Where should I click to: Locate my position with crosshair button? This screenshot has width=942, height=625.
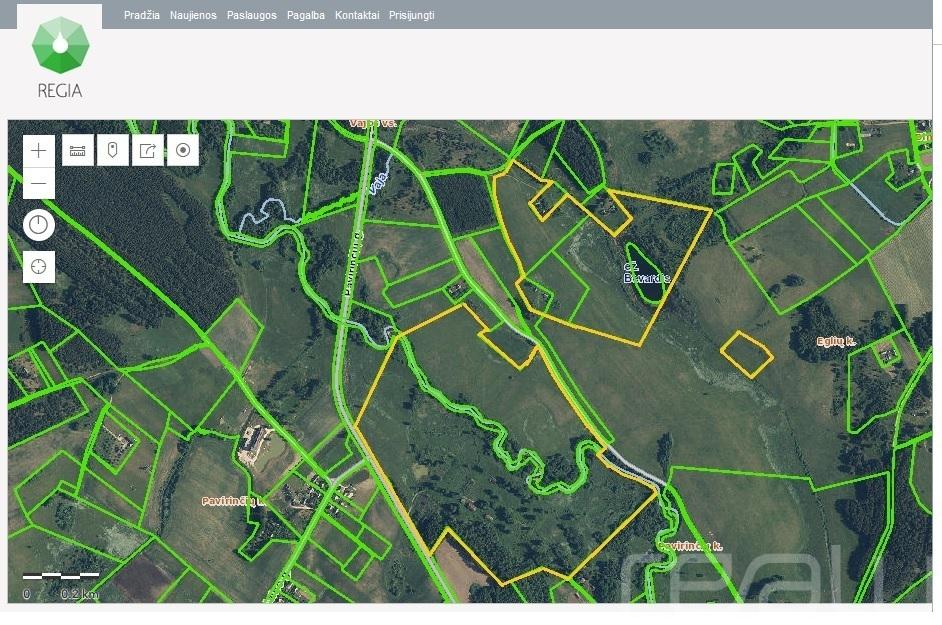[x=39, y=266]
